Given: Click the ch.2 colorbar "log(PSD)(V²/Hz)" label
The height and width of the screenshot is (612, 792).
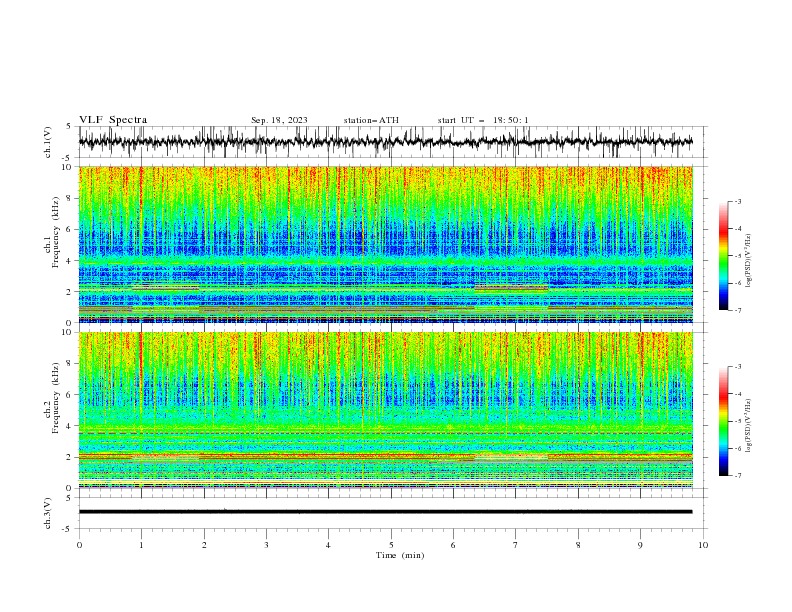Looking at the screenshot, I should tap(749, 426).
